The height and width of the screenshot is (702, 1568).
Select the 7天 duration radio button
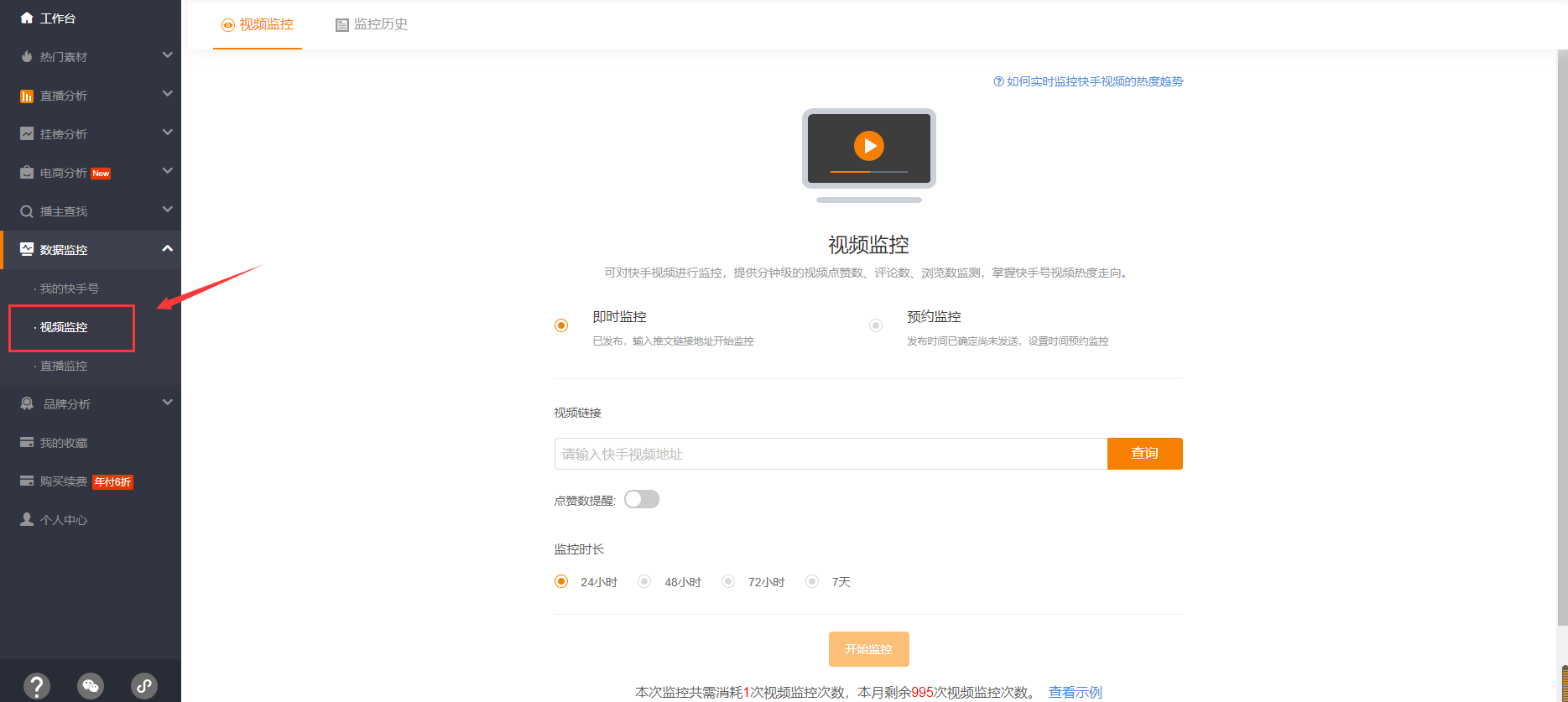click(x=812, y=581)
